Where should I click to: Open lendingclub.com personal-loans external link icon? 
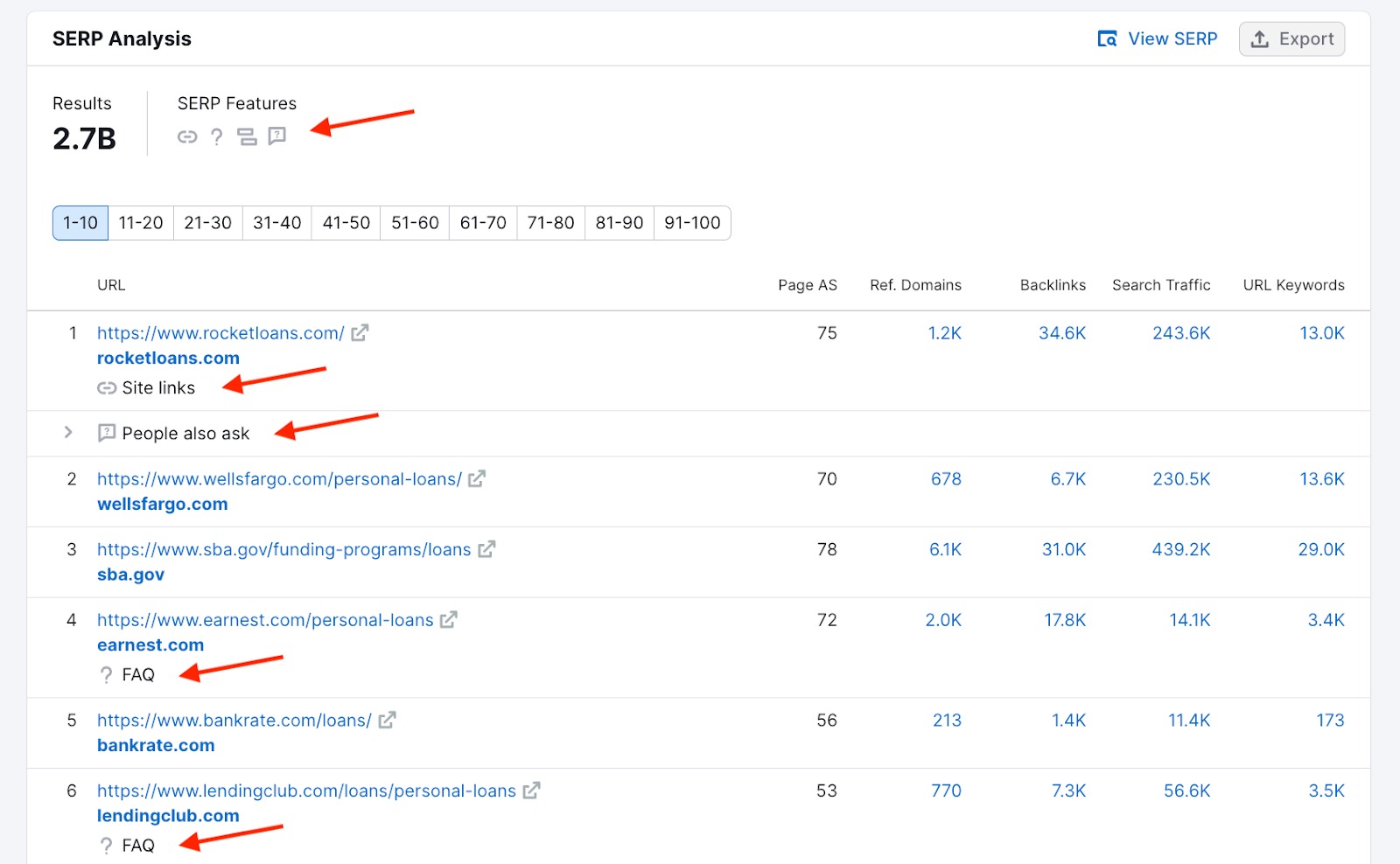531,791
